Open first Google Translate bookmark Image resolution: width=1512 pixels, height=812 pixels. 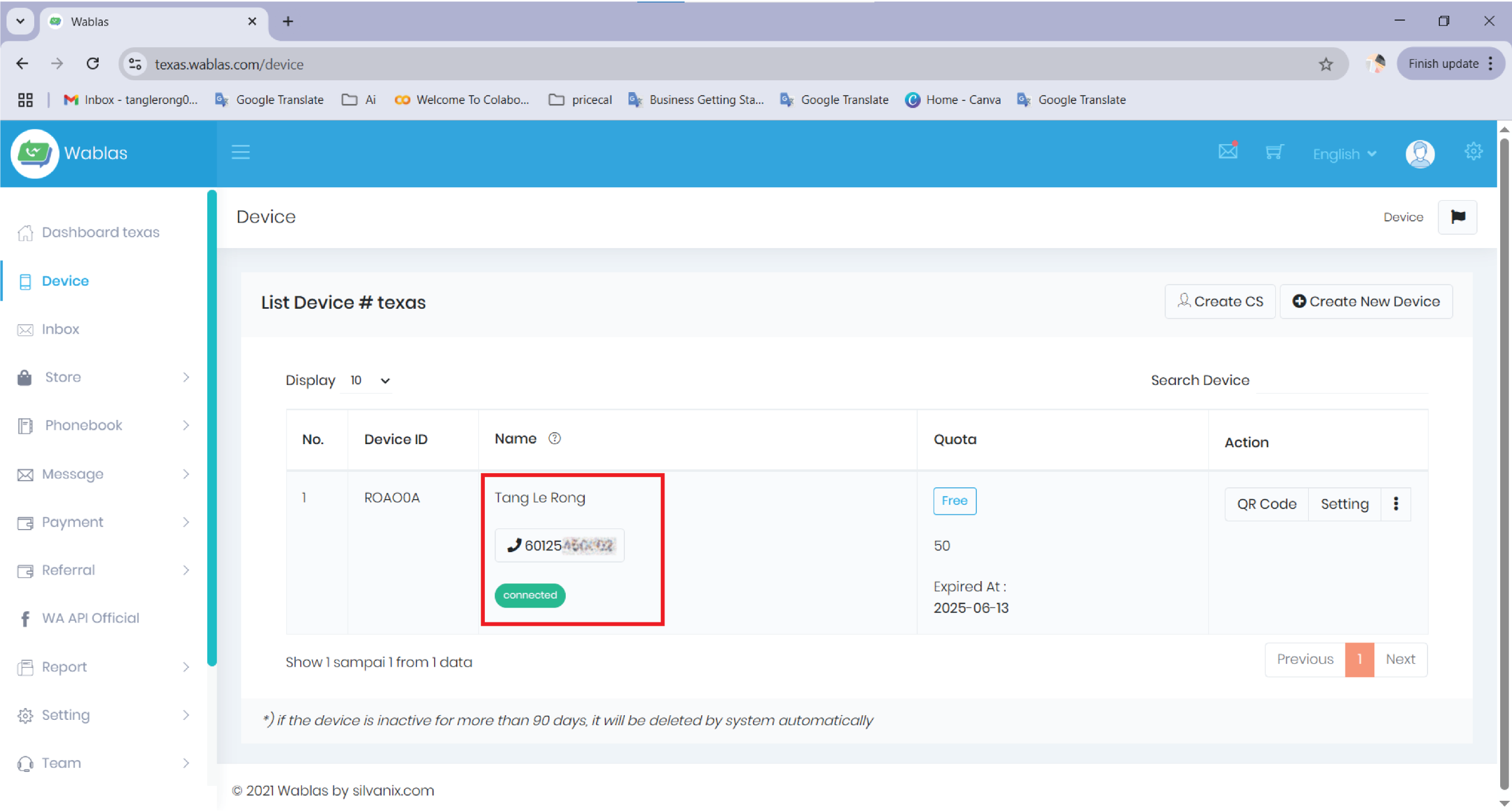tap(269, 100)
